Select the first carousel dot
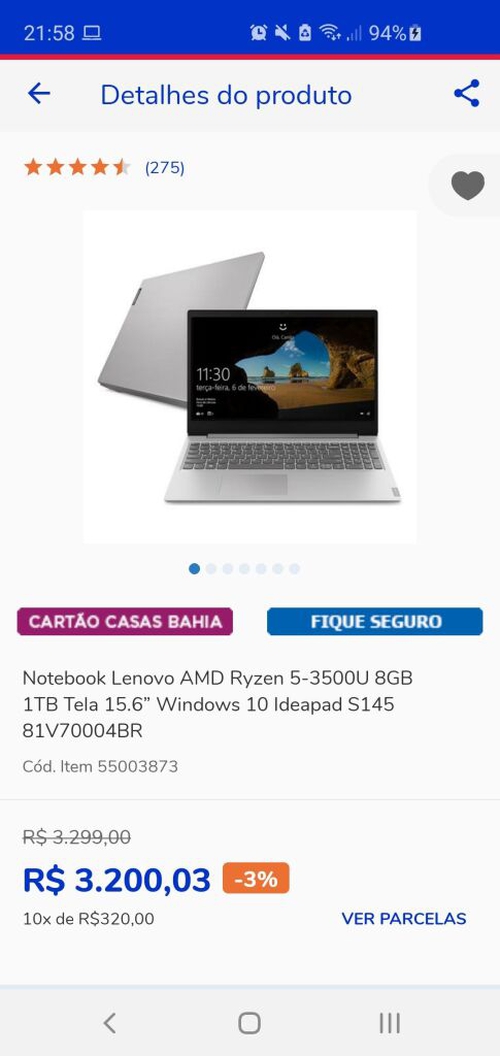The image size is (500, 1056). (194, 569)
